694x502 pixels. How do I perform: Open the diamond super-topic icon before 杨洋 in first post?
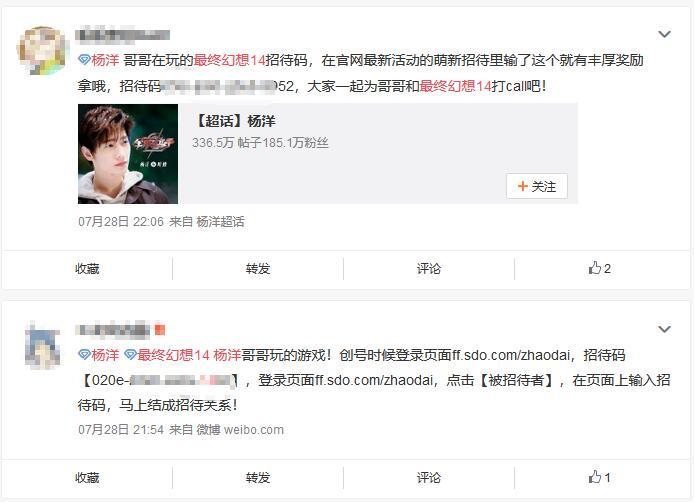coord(84,60)
